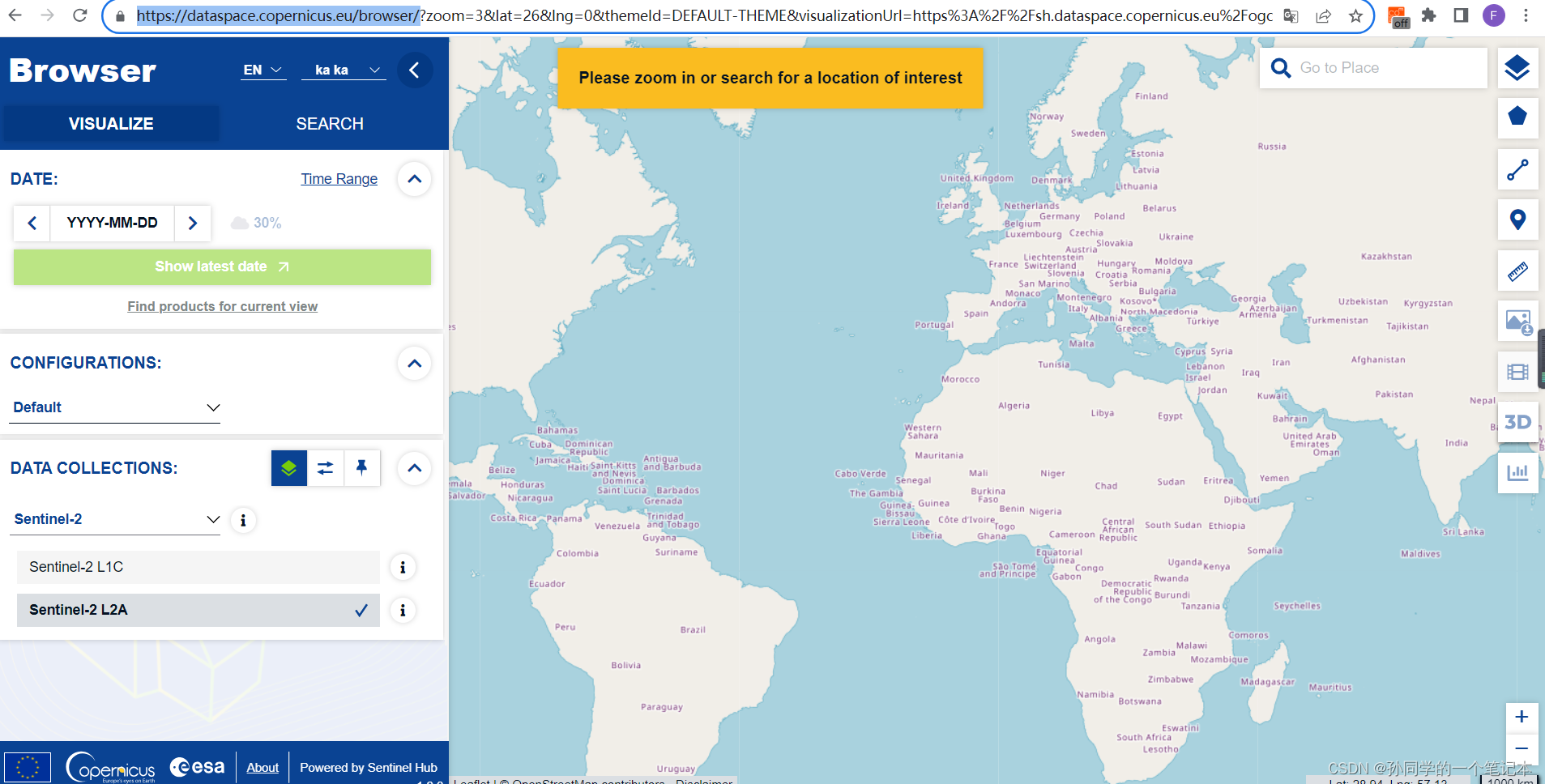Go to the next date
Image resolution: width=1545 pixels, height=784 pixels.
193,223
